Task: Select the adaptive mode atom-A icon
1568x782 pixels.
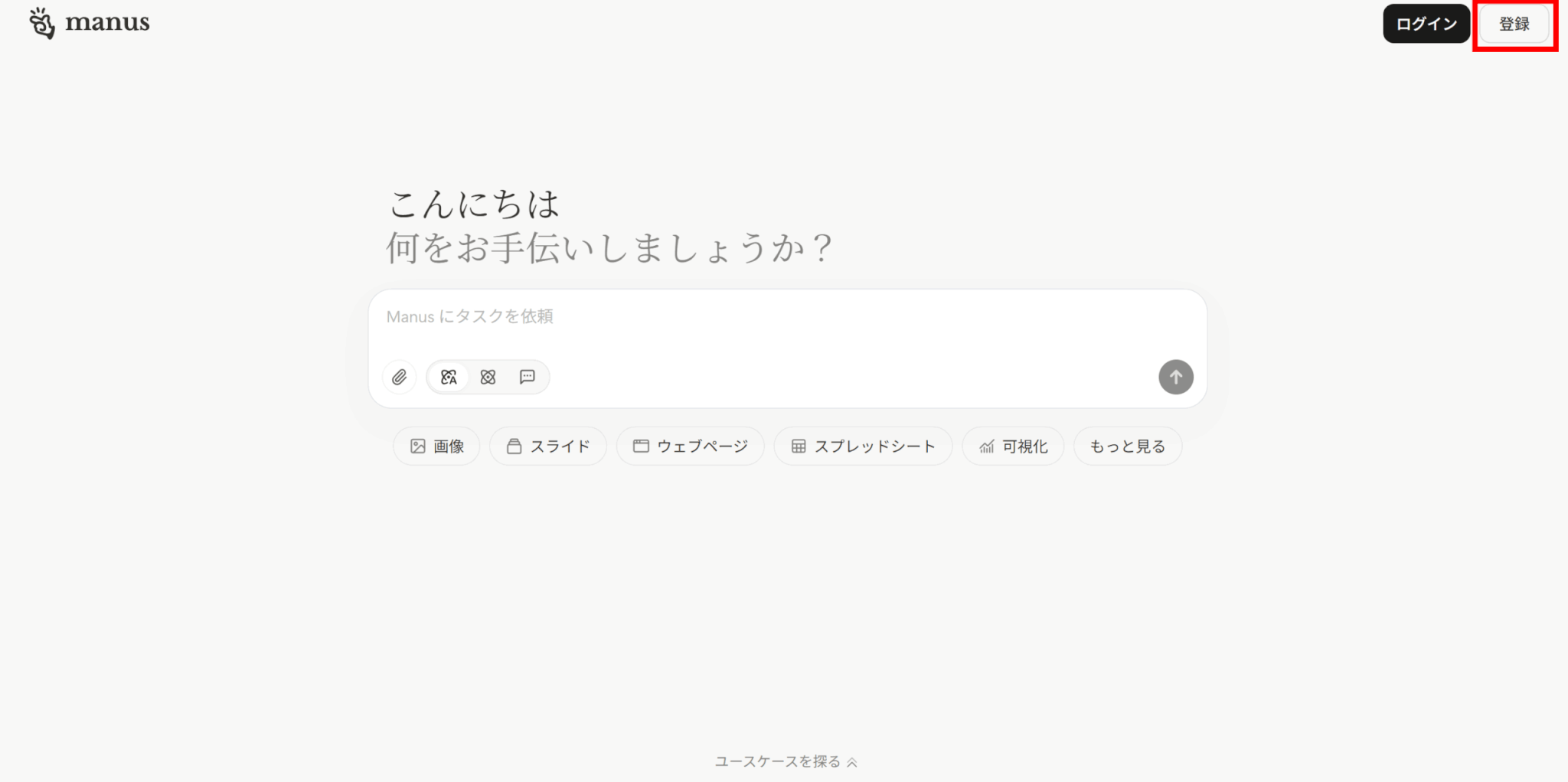Action: tap(449, 377)
